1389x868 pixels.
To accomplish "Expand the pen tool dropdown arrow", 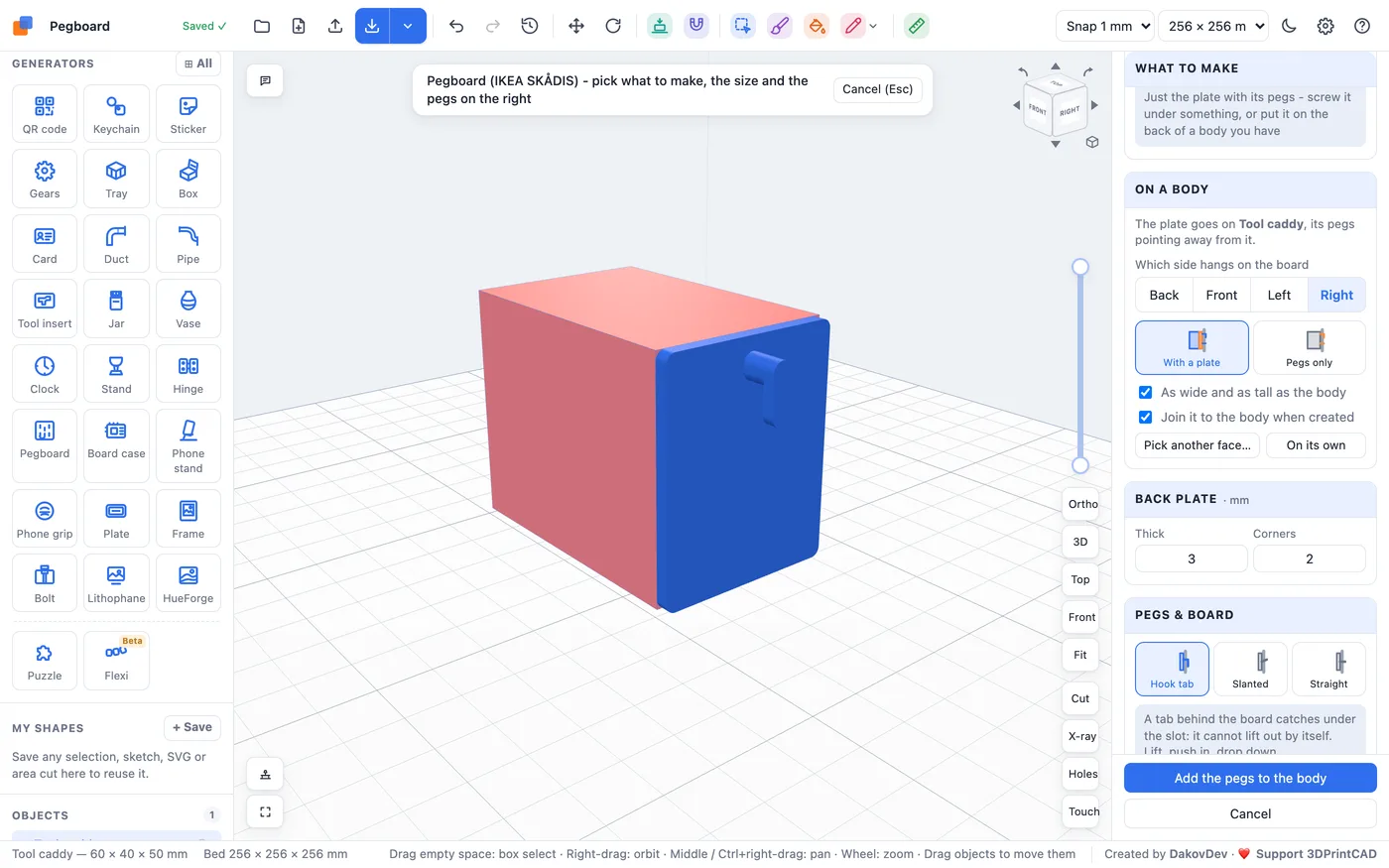I will 873,27.
